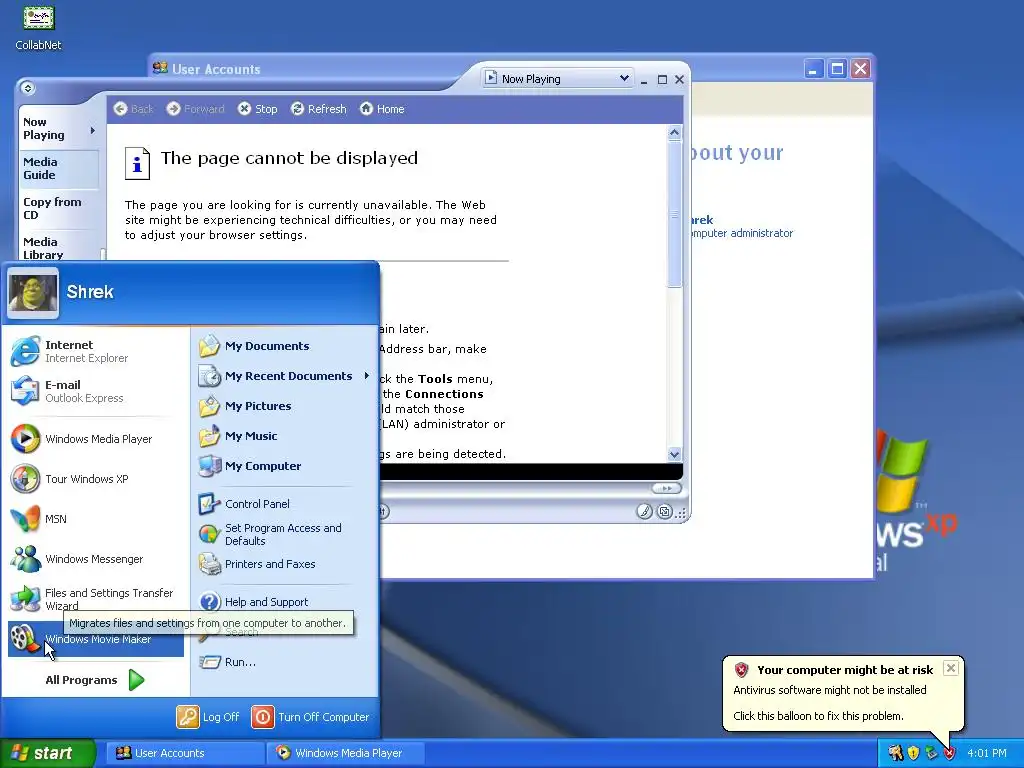Click Back in Media Guide toolbar
This screenshot has height=768, width=1024.
click(133, 109)
